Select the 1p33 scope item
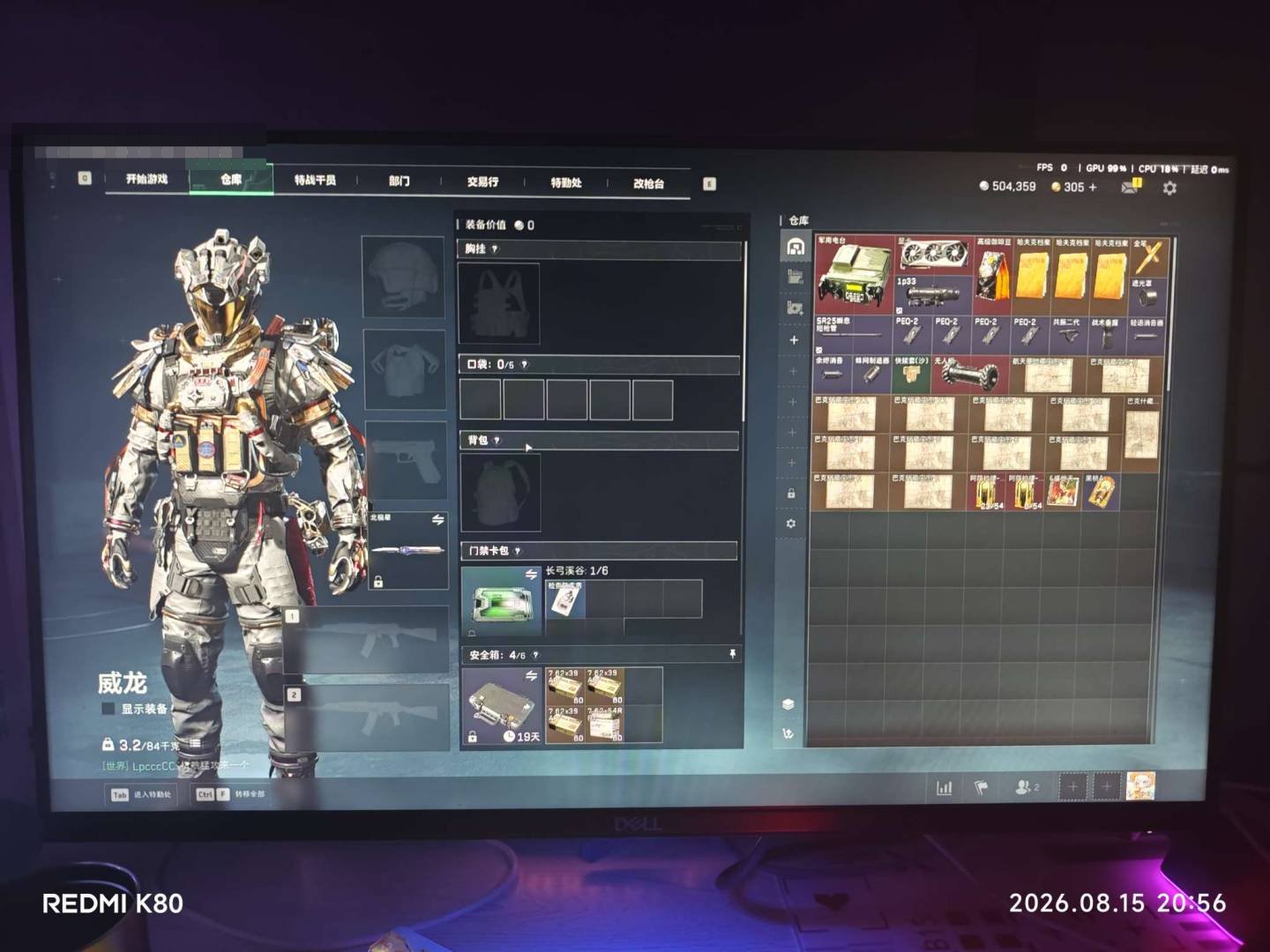1270x952 pixels. 934,294
